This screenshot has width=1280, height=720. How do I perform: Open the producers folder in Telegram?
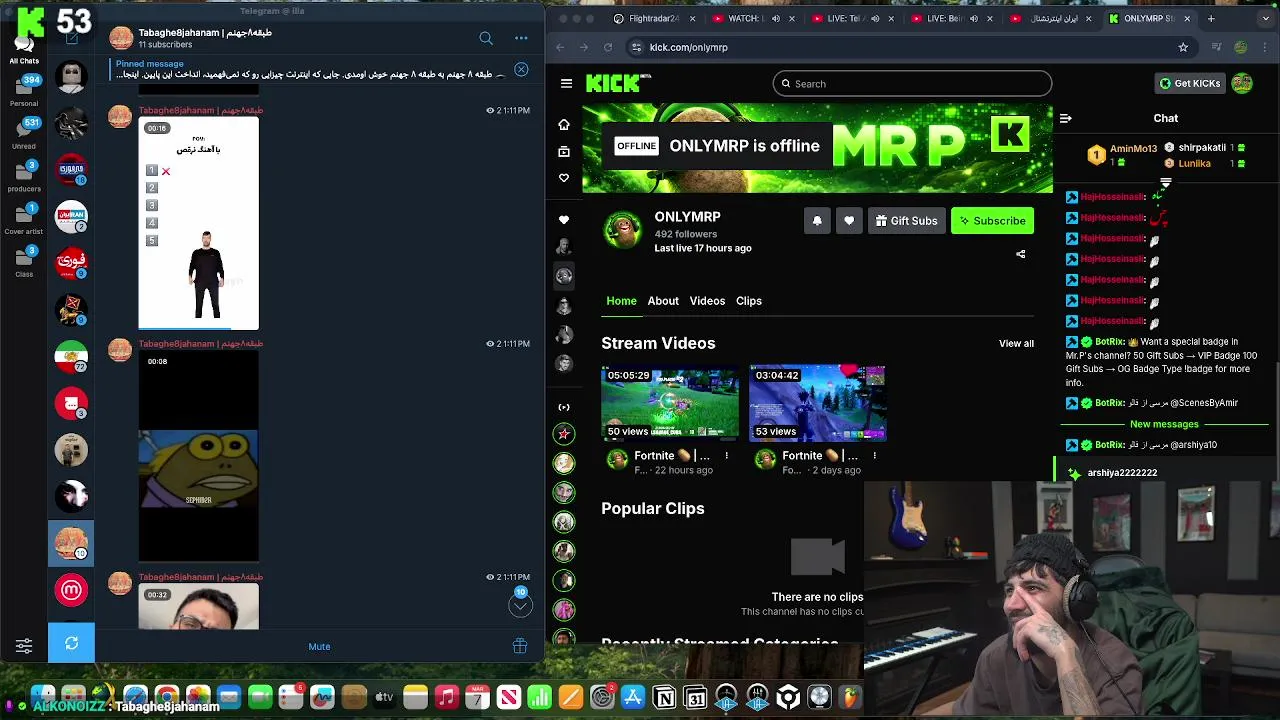pyautogui.click(x=24, y=177)
